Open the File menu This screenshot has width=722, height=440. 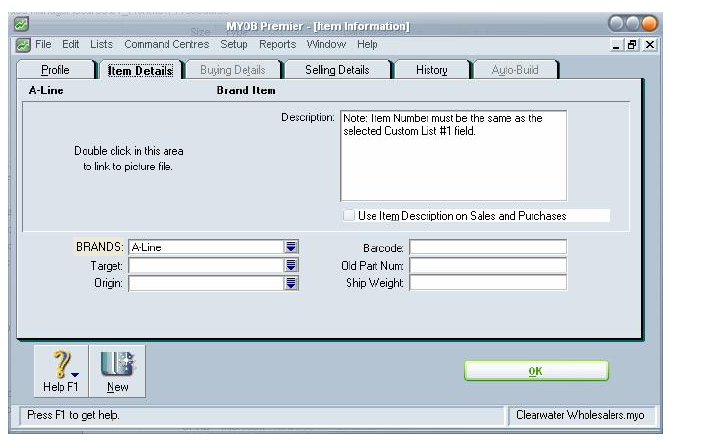click(x=43, y=44)
